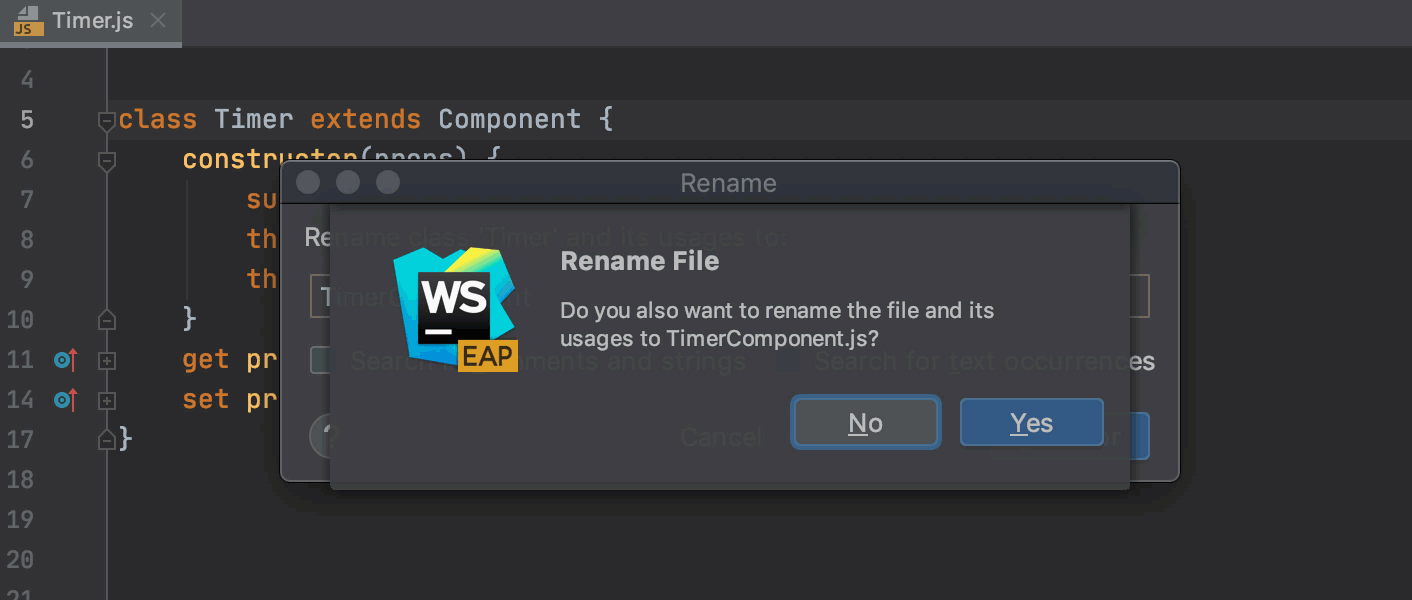
Task: Click the new-name input field in the Rename dialog
Action: 730,296
